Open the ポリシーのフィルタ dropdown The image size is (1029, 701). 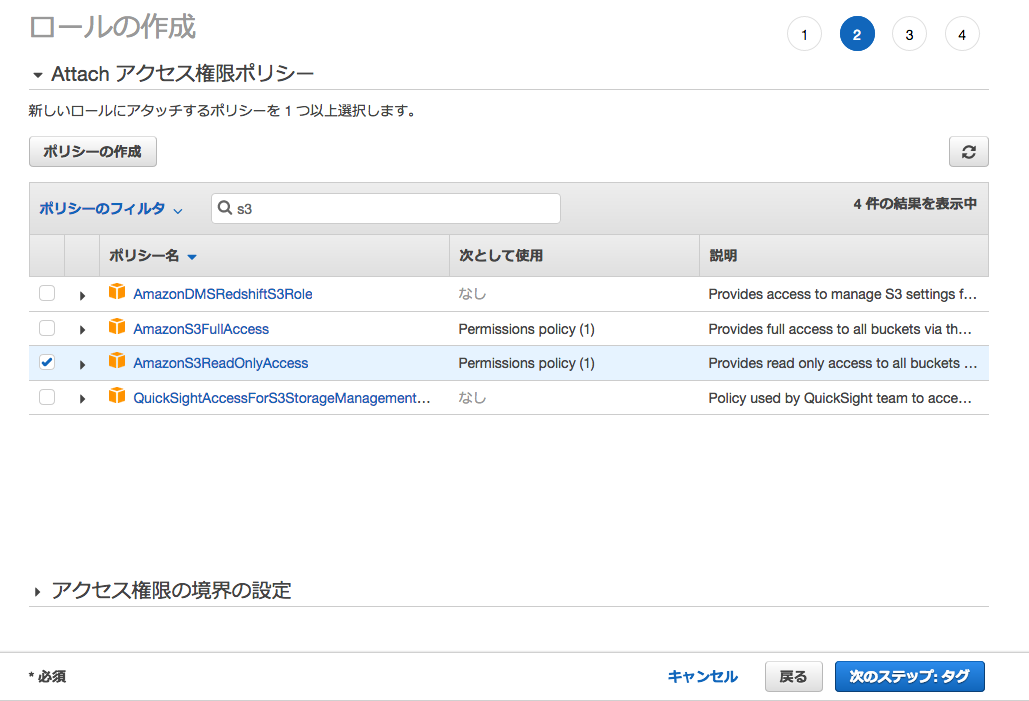[110, 209]
